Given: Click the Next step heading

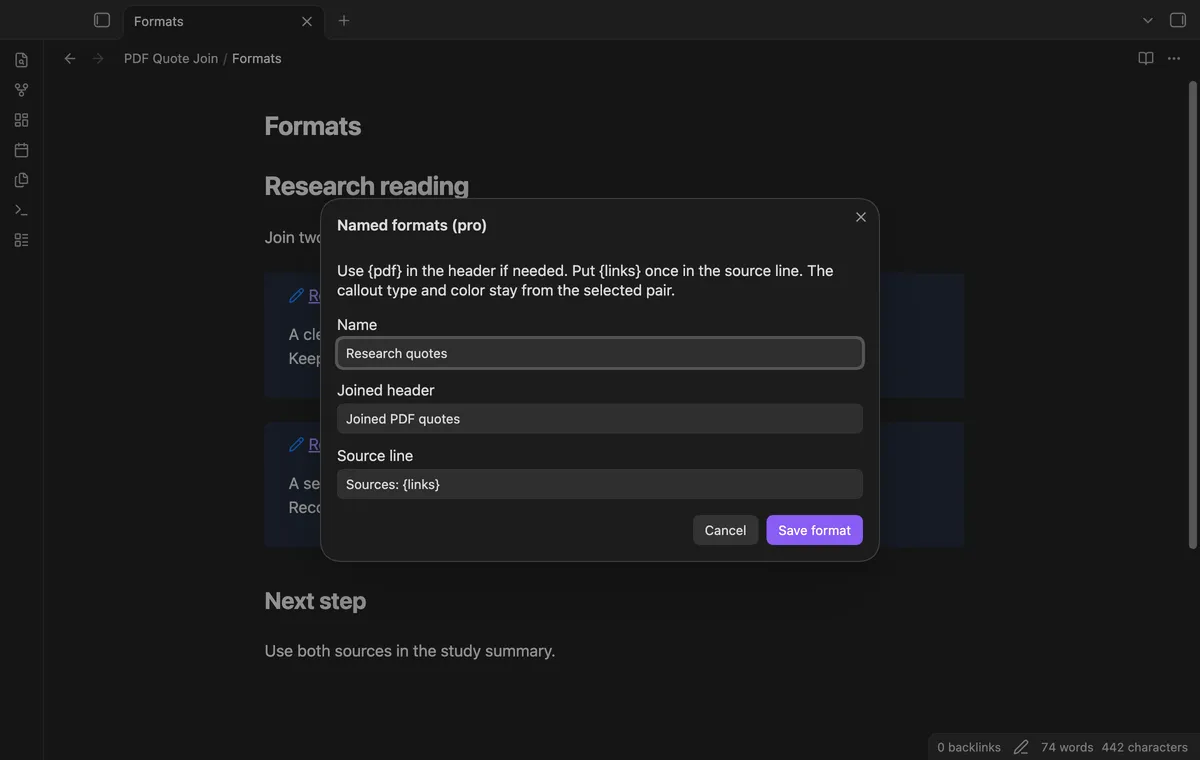Looking at the screenshot, I should click(x=315, y=601).
